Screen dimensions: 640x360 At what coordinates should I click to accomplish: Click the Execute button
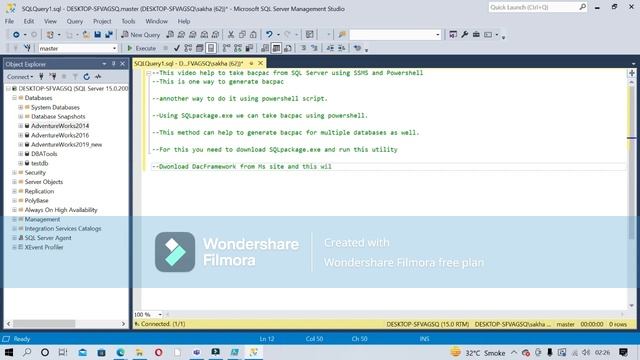pos(141,48)
